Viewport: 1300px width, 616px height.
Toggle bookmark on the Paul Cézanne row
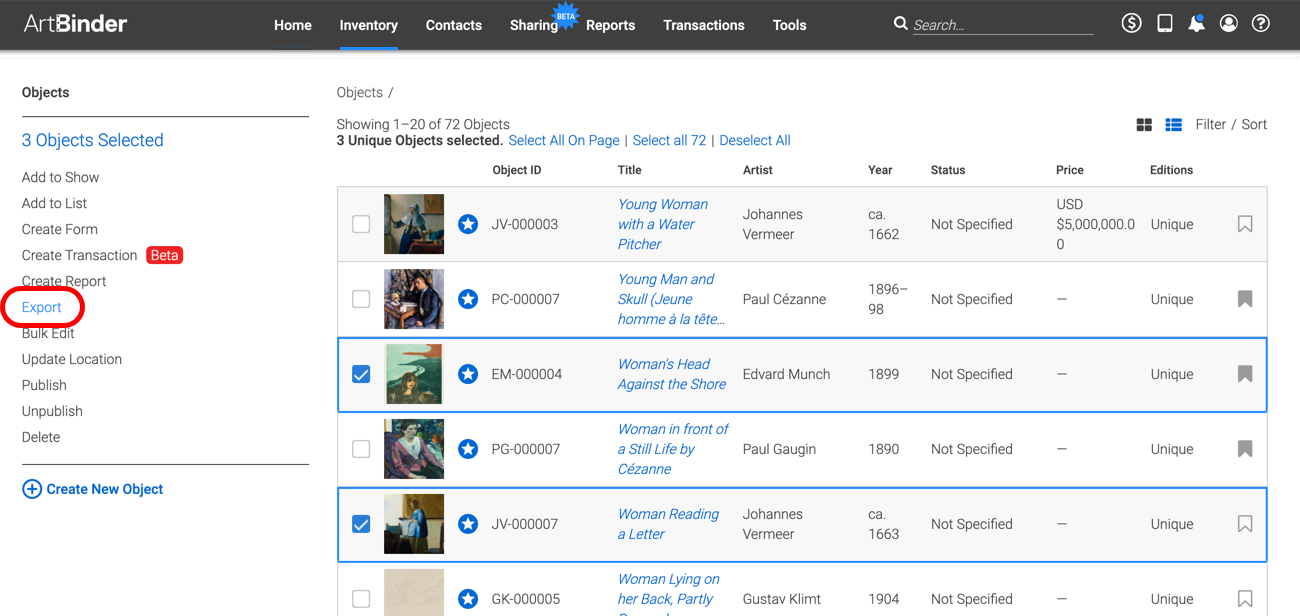(1245, 299)
